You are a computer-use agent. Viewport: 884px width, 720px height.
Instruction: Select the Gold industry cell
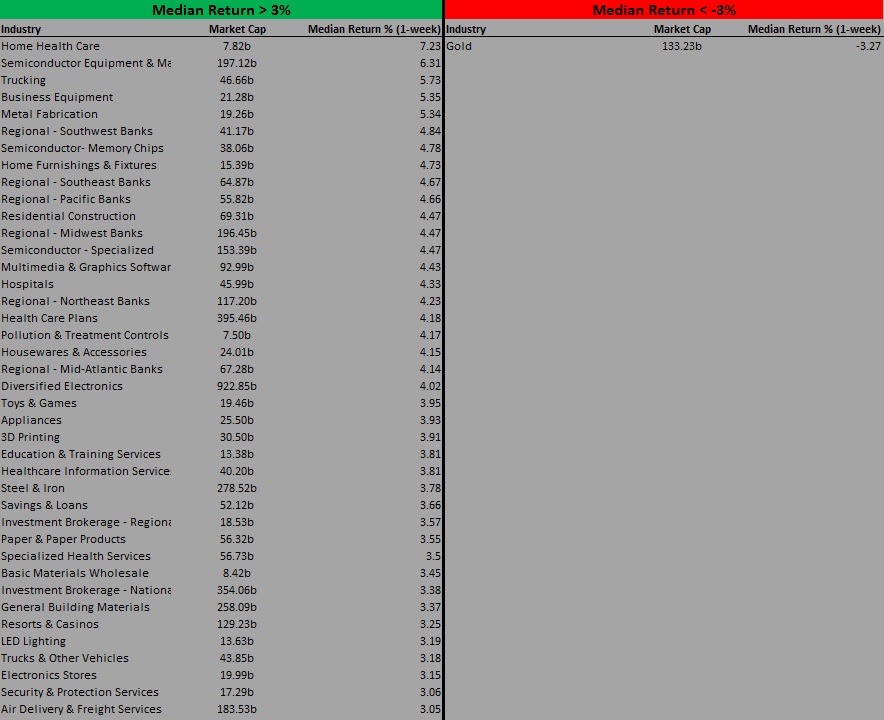(x=459, y=46)
